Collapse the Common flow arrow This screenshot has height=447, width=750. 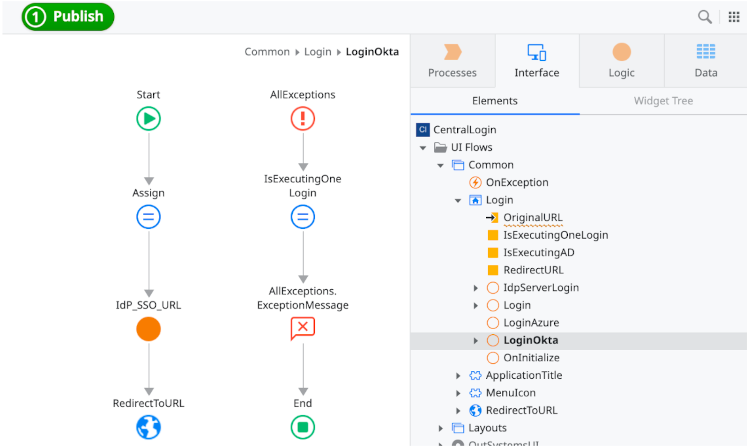coord(441,165)
